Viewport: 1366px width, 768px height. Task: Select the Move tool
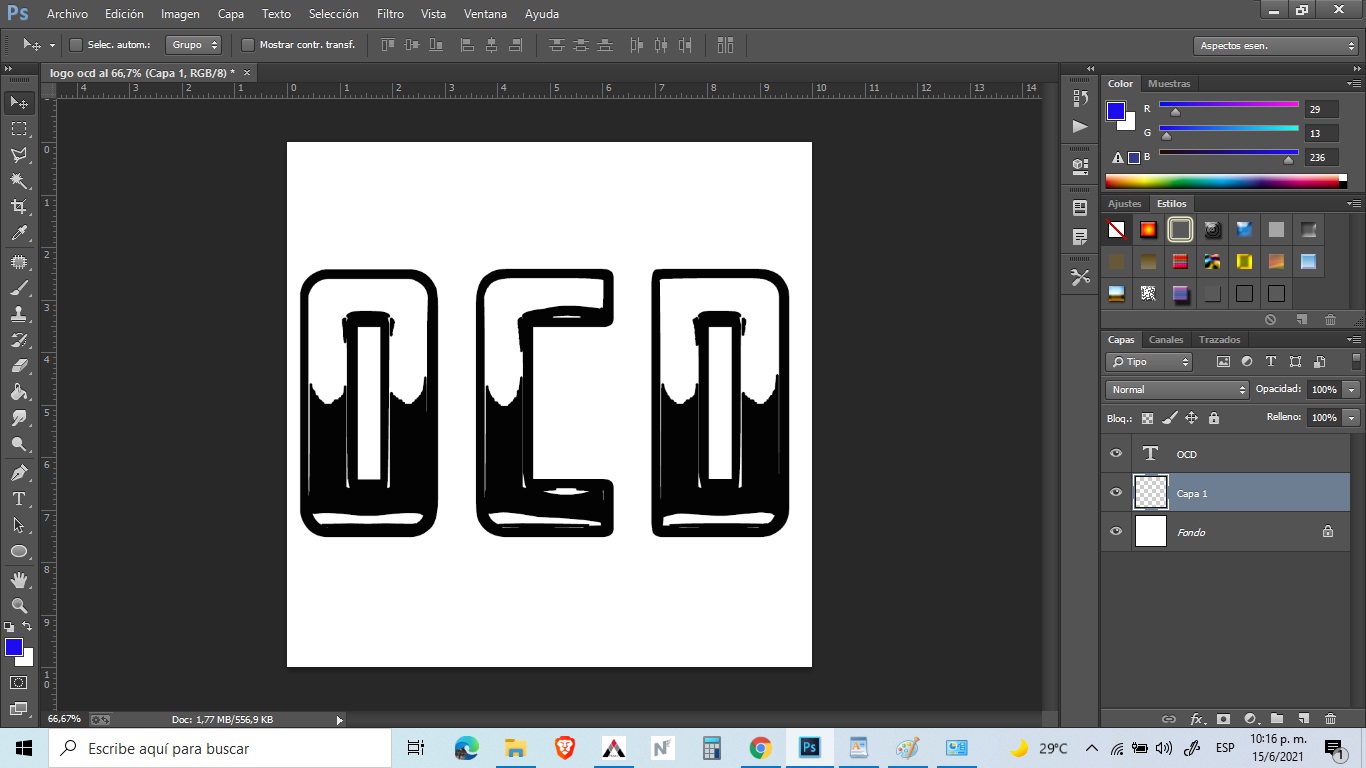[x=19, y=102]
